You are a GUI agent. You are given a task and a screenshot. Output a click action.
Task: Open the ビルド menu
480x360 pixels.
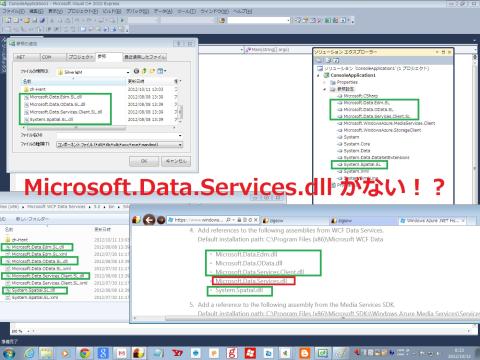pos(112,11)
